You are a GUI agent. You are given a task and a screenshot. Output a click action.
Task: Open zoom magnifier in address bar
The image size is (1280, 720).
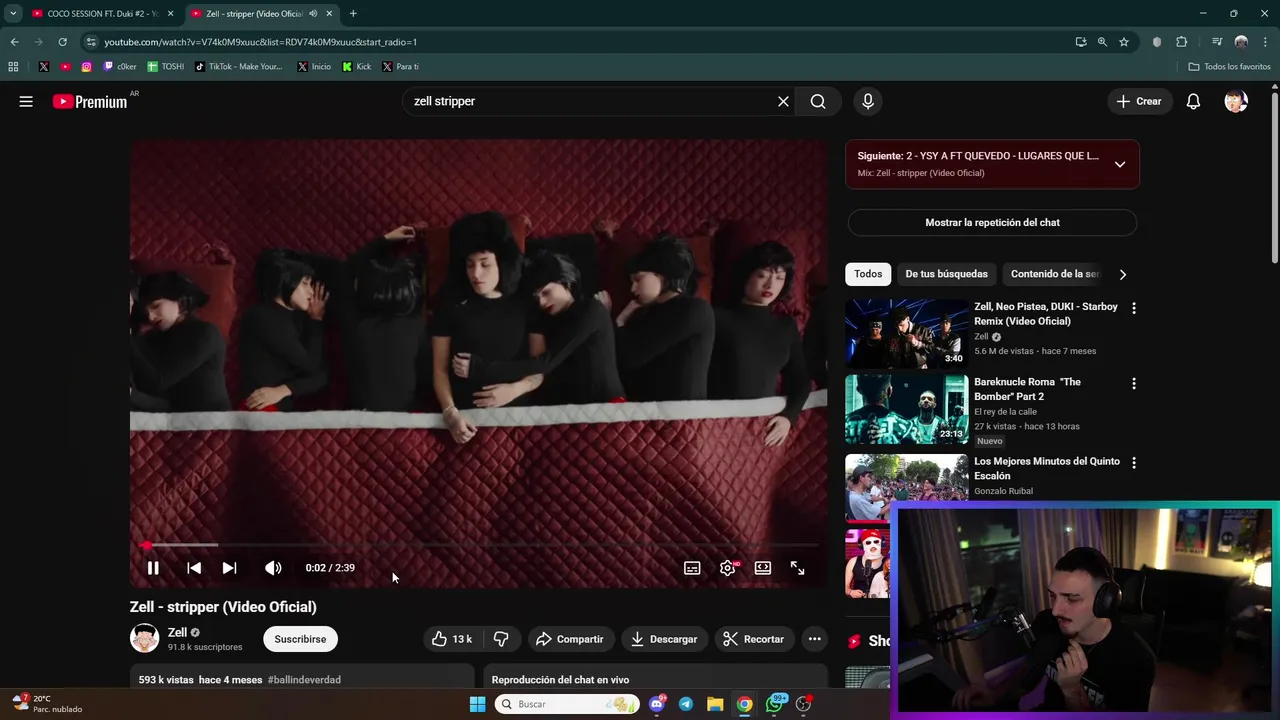(1102, 42)
